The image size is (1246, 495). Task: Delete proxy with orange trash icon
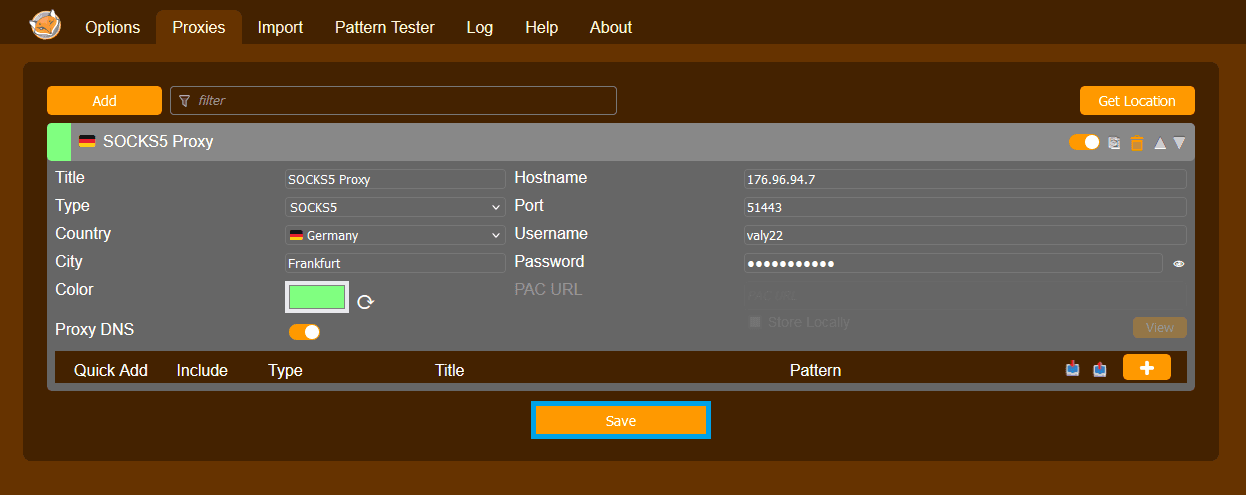1137,143
